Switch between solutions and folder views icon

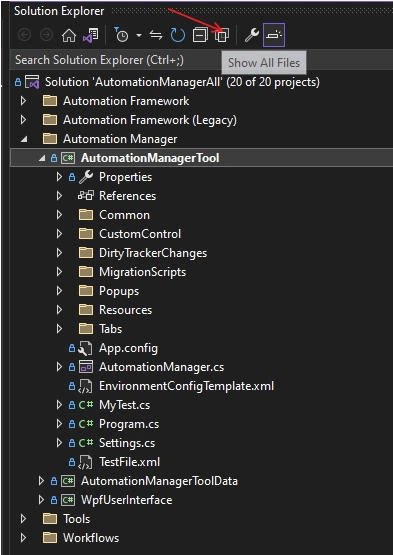(91, 35)
